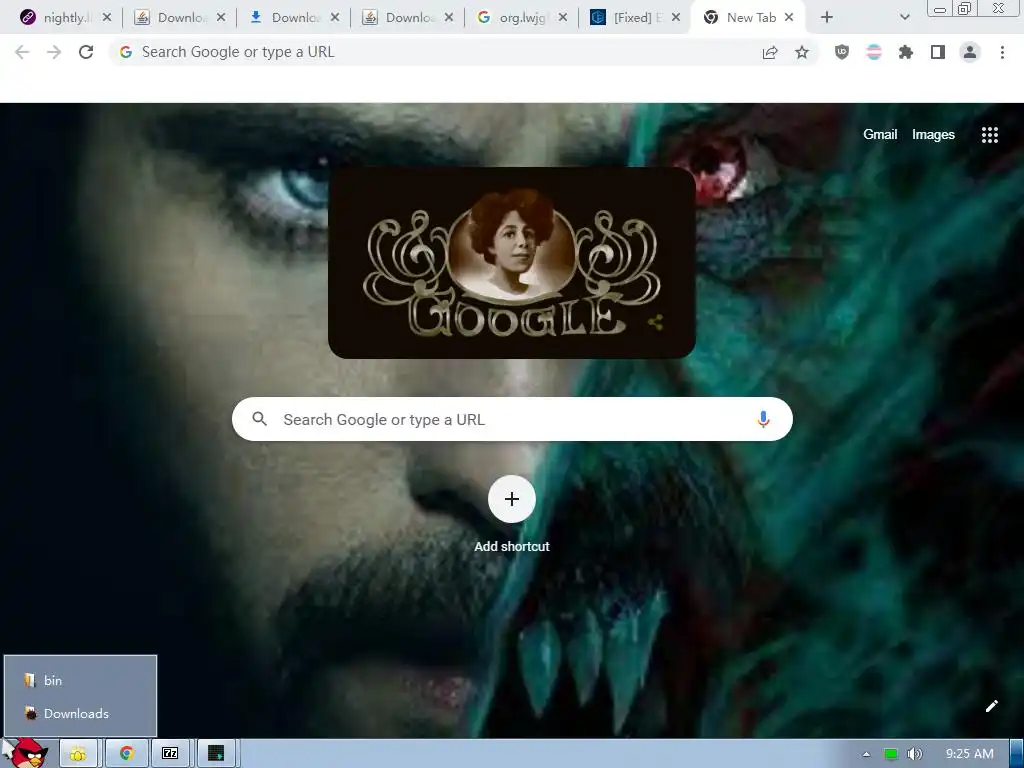Switch to the org.lwjg tab
Image resolution: width=1024 pixels, height=768 pixels.
point(521,18)
